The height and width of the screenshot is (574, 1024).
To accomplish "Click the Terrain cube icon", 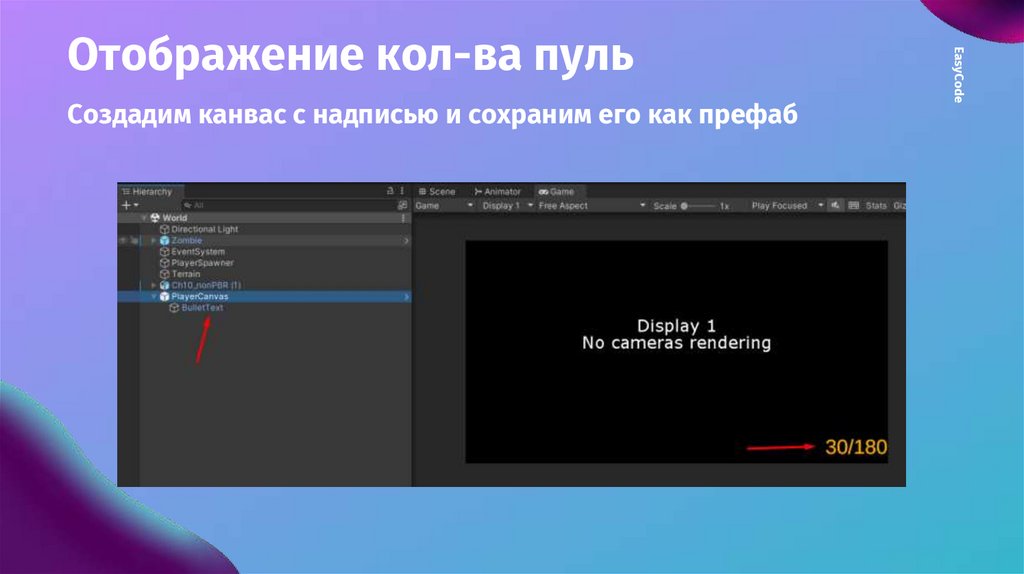I will 165,274.
